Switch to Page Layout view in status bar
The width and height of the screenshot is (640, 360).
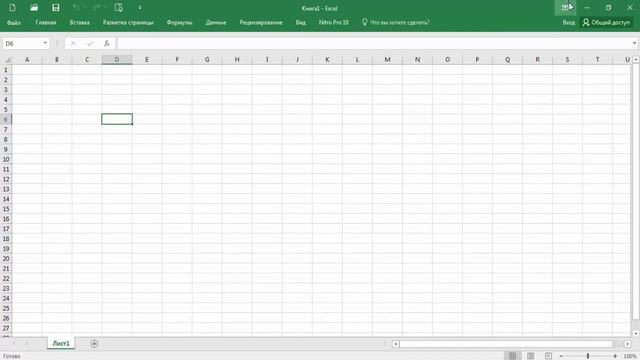[531, 356]
